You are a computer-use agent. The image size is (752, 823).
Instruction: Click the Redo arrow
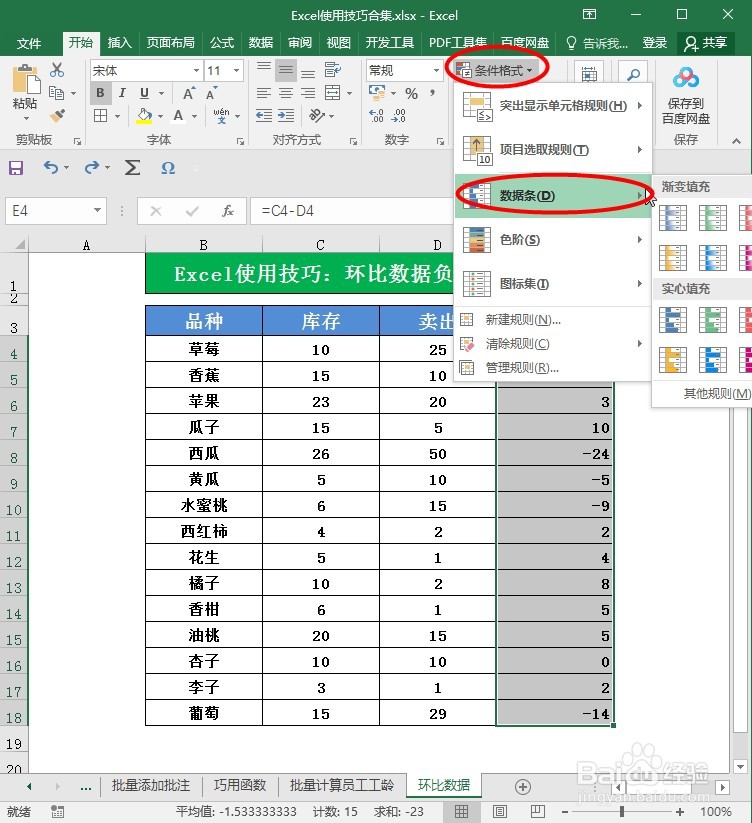point(92,167)
